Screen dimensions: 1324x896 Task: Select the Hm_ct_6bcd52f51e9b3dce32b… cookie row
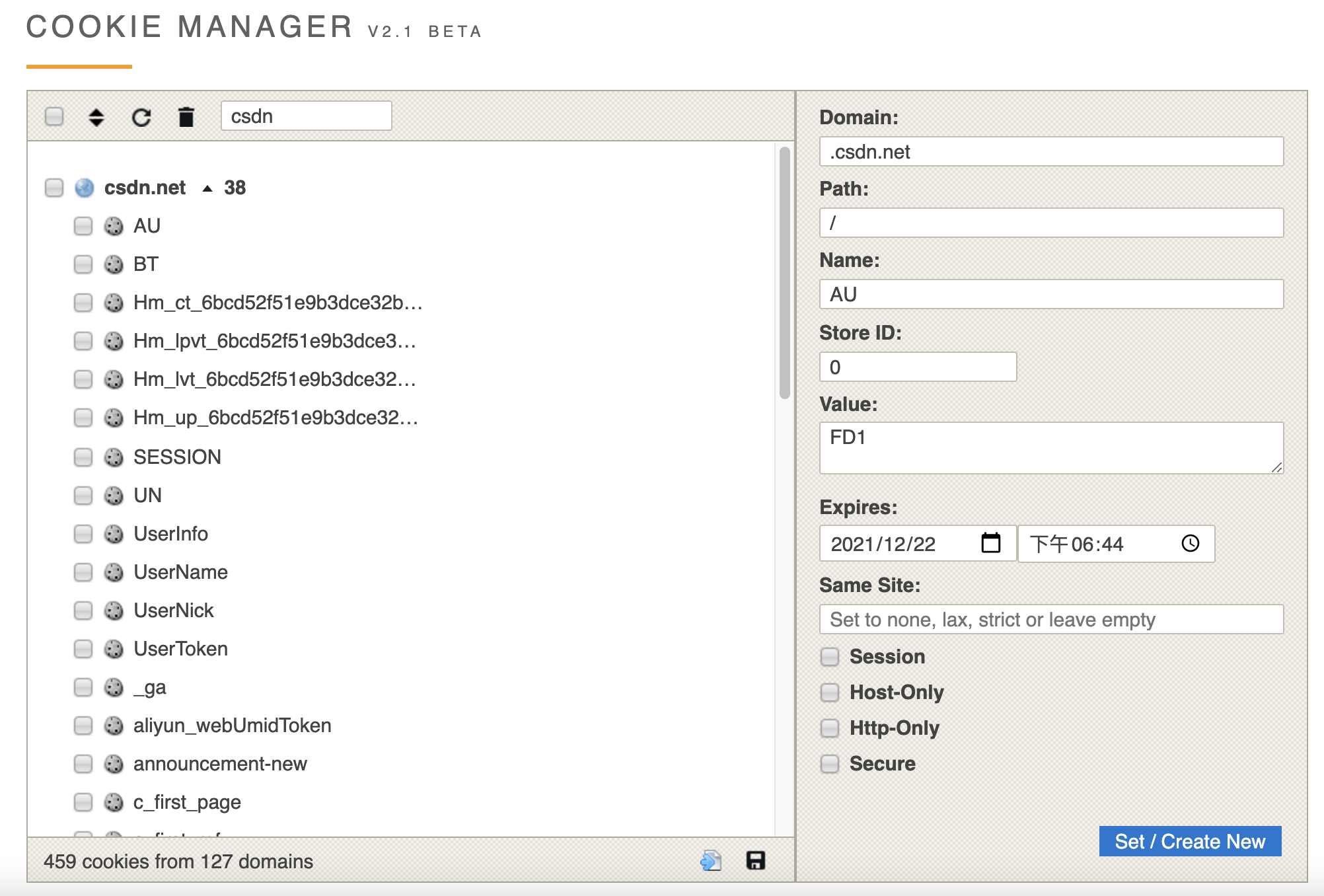click(x=277, y=303)
